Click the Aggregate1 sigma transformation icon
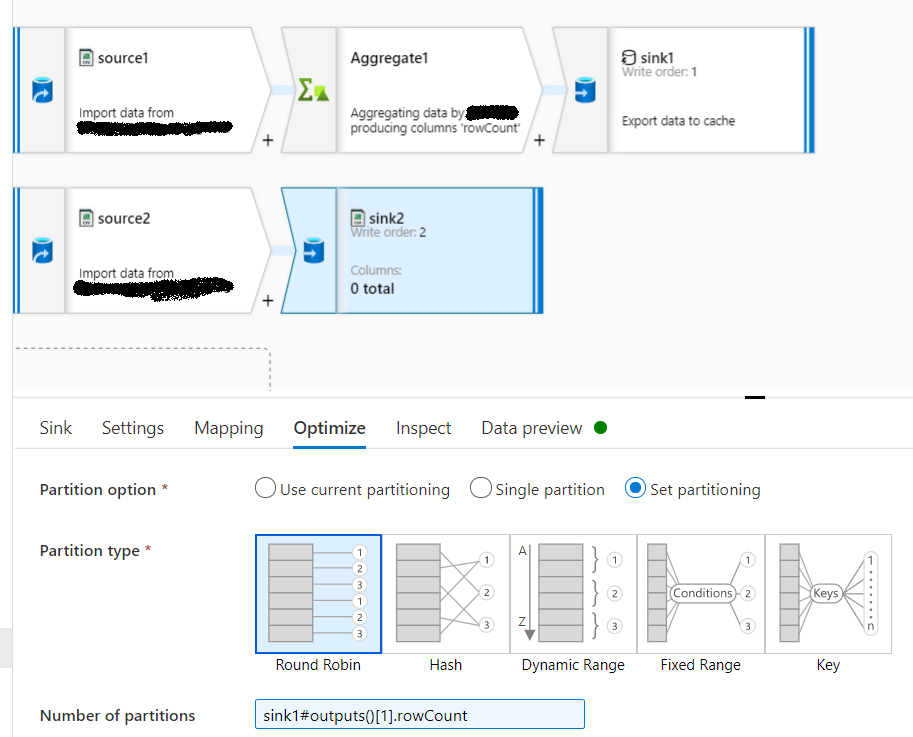 tap(313, 89)
